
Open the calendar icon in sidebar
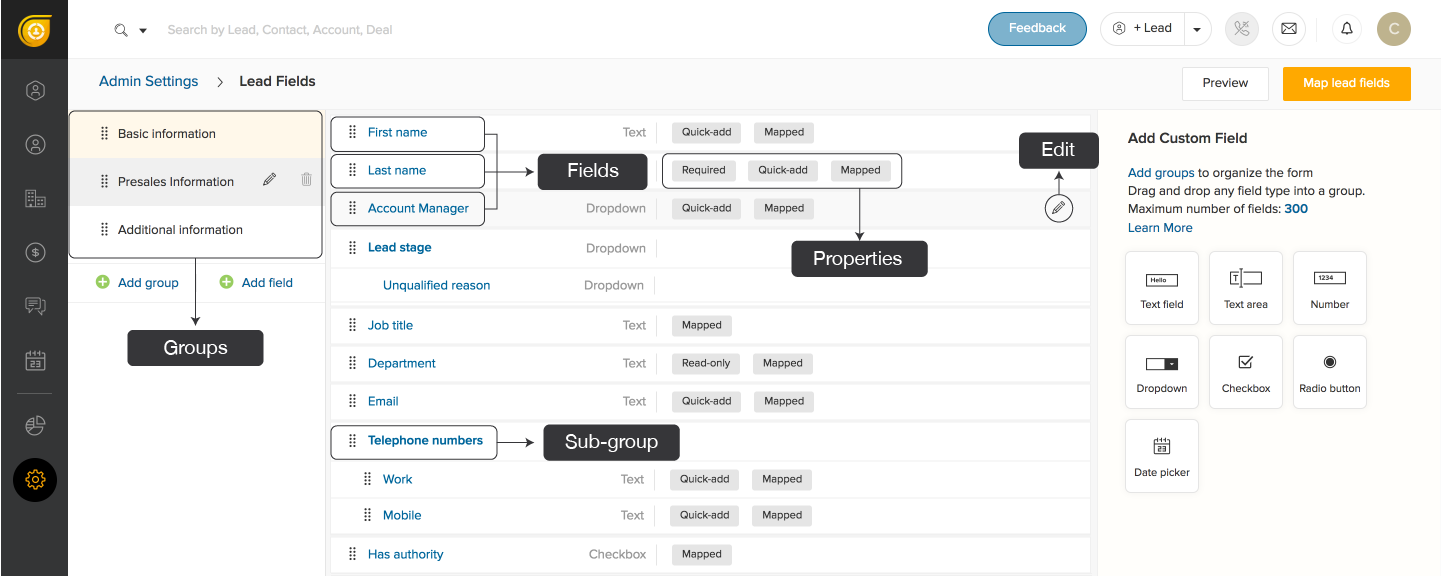35,361
